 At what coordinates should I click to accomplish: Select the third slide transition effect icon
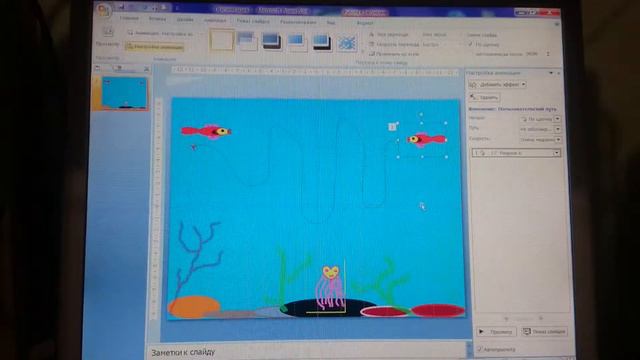[x=272, y=42]
